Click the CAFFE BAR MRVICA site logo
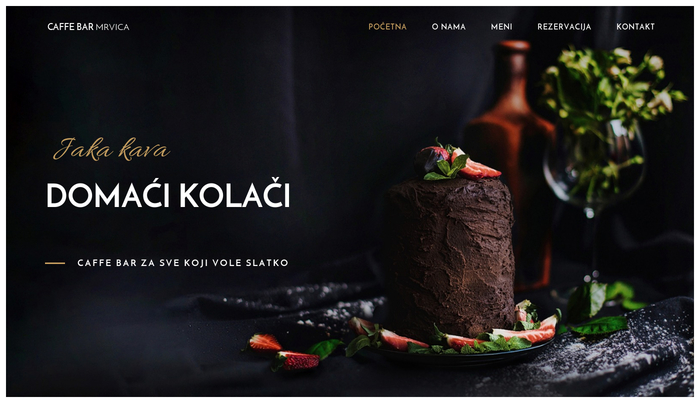The image size is (700, 400). (x=88, y=27)
